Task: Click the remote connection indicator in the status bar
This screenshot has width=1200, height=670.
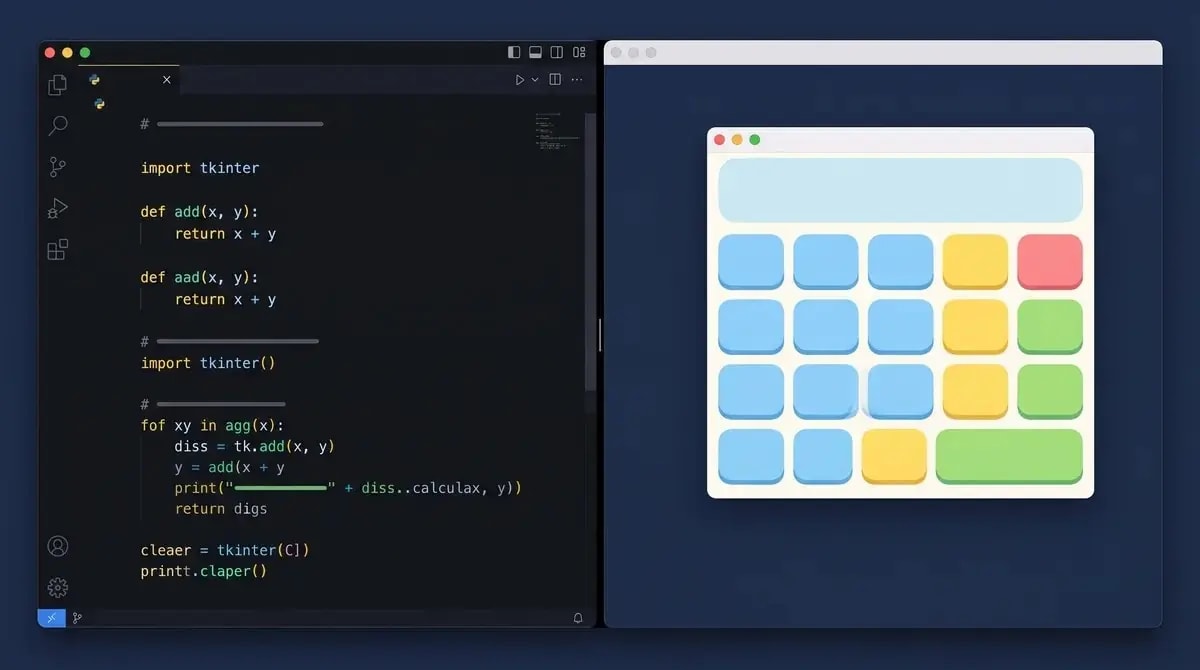Action: click(52, 618)
